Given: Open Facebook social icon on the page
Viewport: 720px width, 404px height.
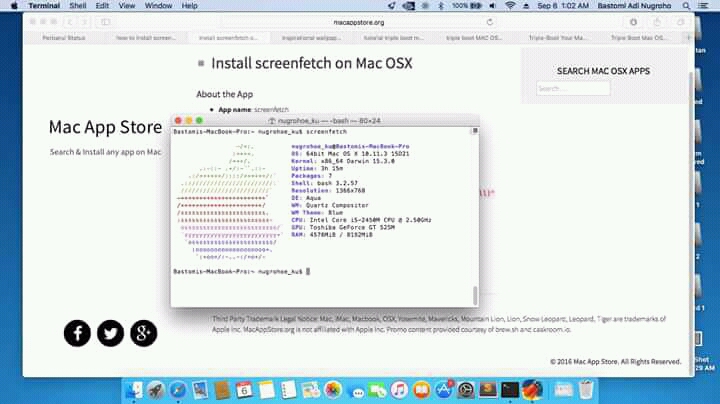Looking at the screenshot, I should click(77, 333).
